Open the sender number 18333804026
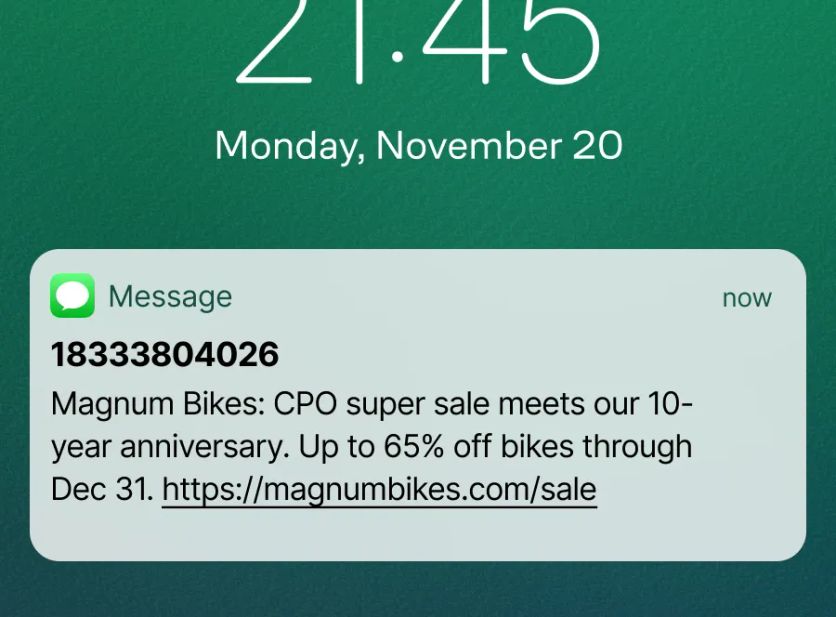 coord(165,354)
